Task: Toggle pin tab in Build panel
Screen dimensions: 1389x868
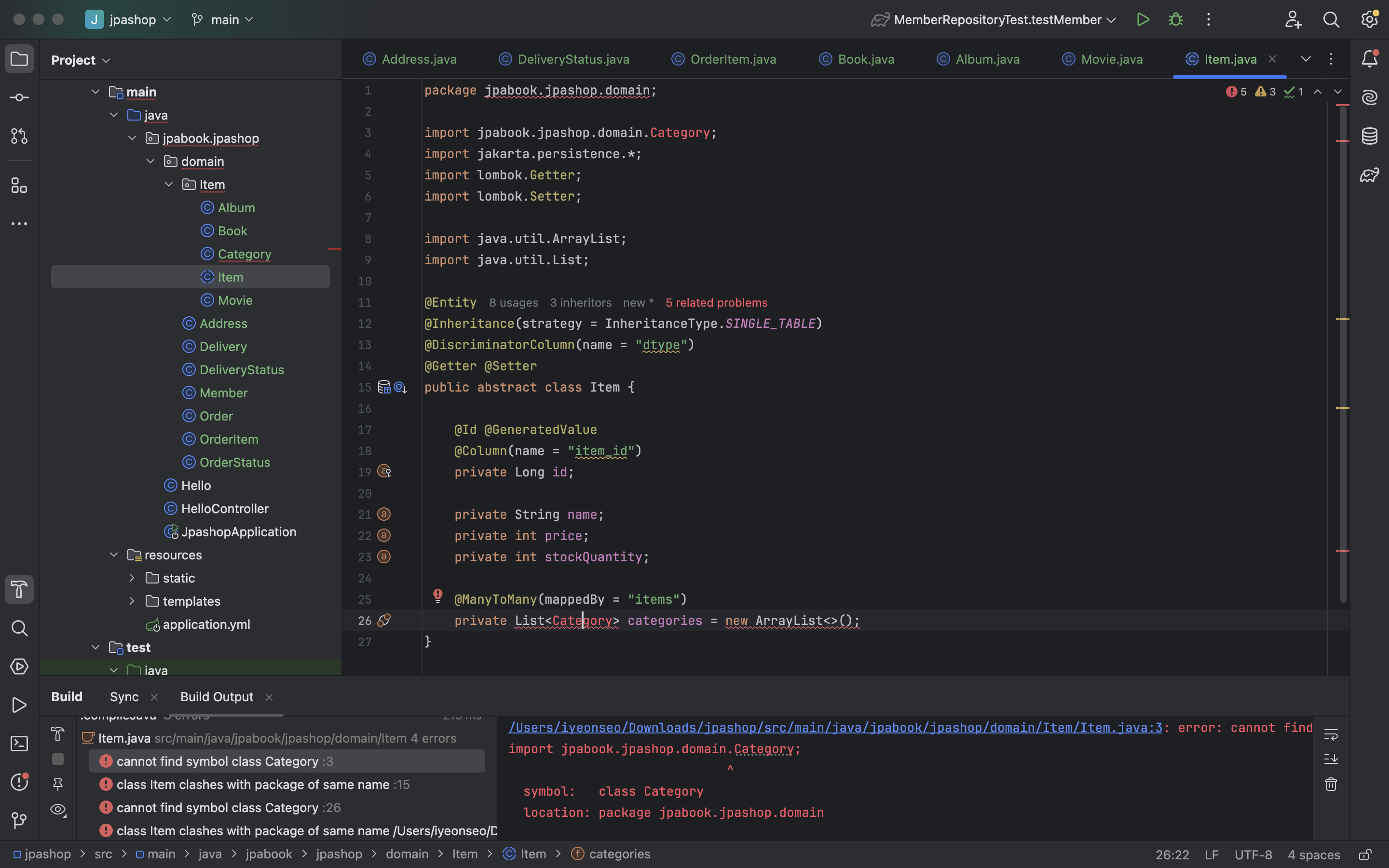Action: 57,784
